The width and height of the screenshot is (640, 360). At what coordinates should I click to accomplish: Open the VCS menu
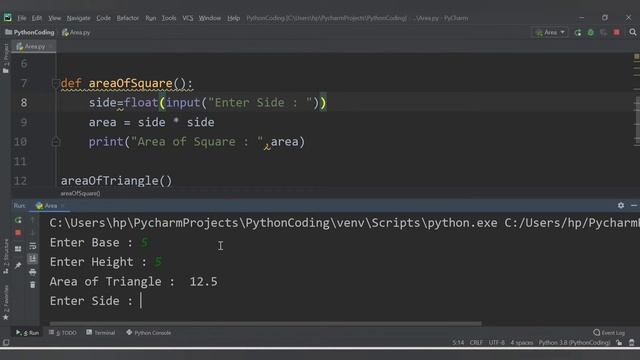(187, 18)
